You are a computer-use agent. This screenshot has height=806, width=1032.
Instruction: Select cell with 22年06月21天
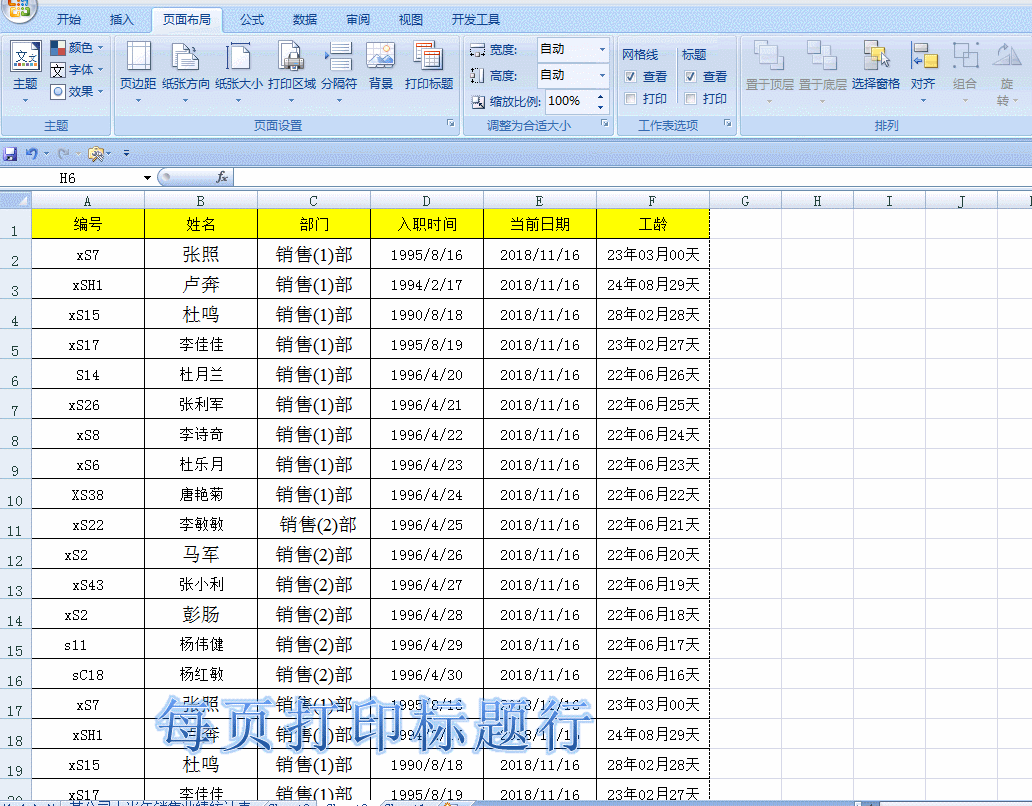tap(653, 525)
